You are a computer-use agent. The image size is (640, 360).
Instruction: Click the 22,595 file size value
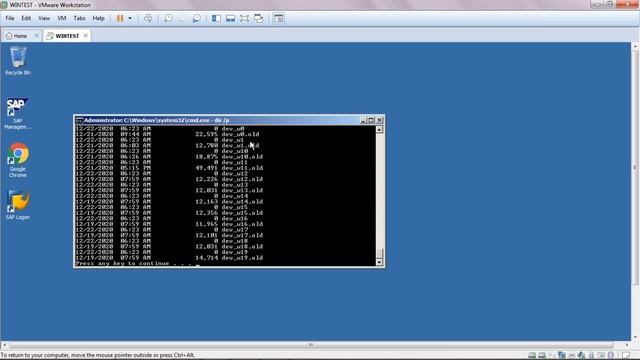point(207,134)
